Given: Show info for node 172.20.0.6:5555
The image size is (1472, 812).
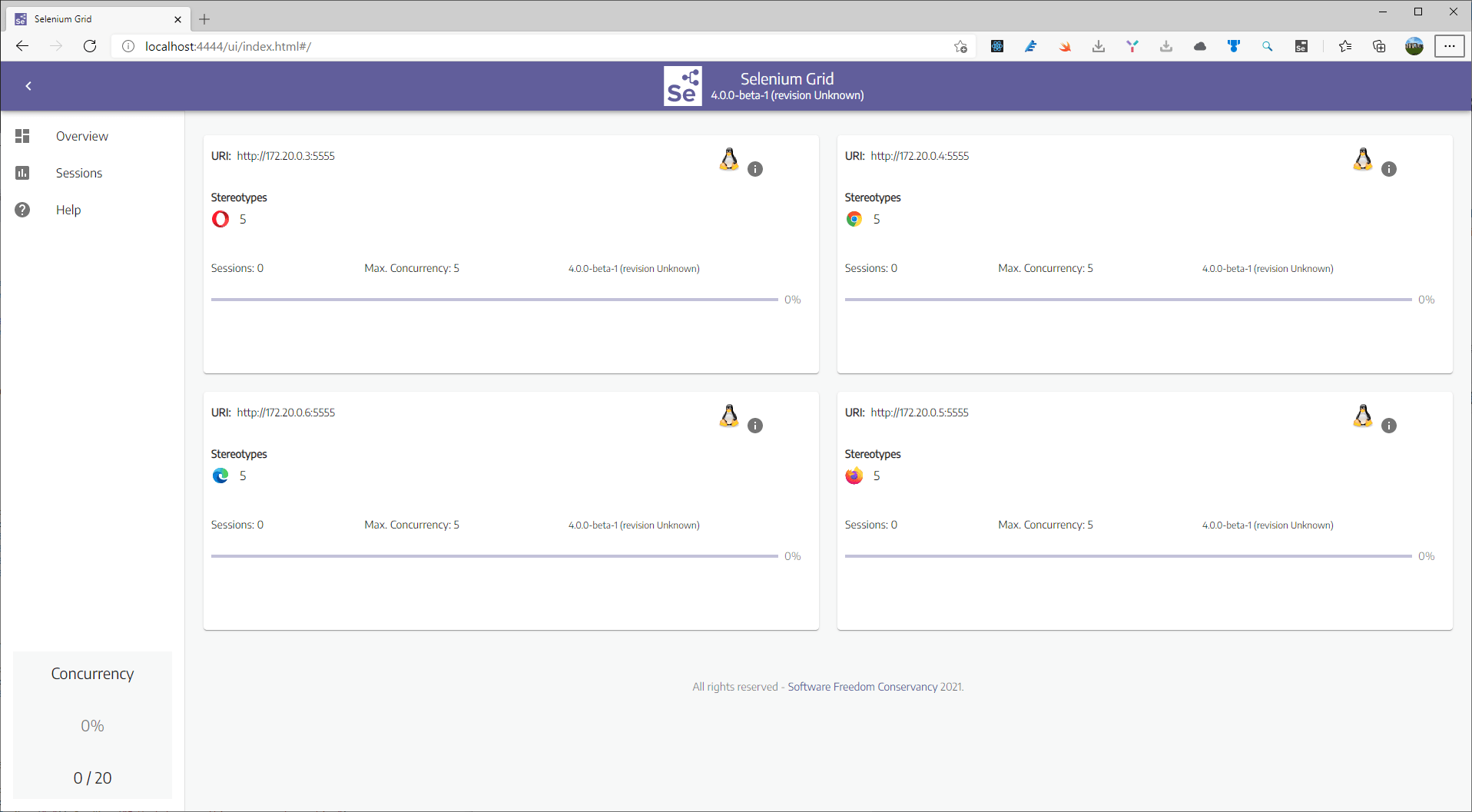Looking at the screenshot, I should coord(755,426).
